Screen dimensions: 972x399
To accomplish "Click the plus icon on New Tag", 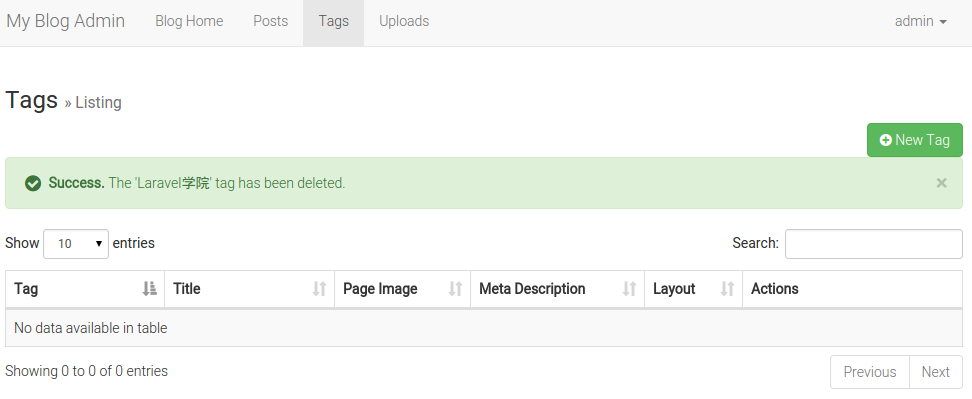I will tap(886, 140).
